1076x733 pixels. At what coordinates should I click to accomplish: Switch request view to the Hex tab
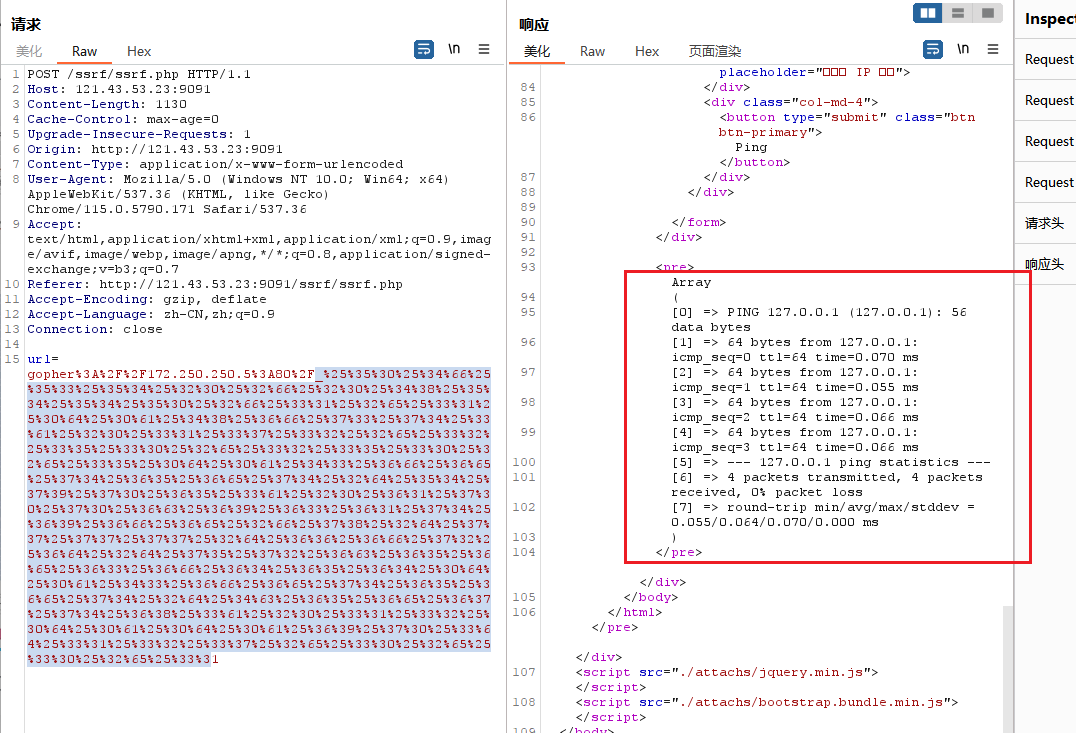(139, 51)
